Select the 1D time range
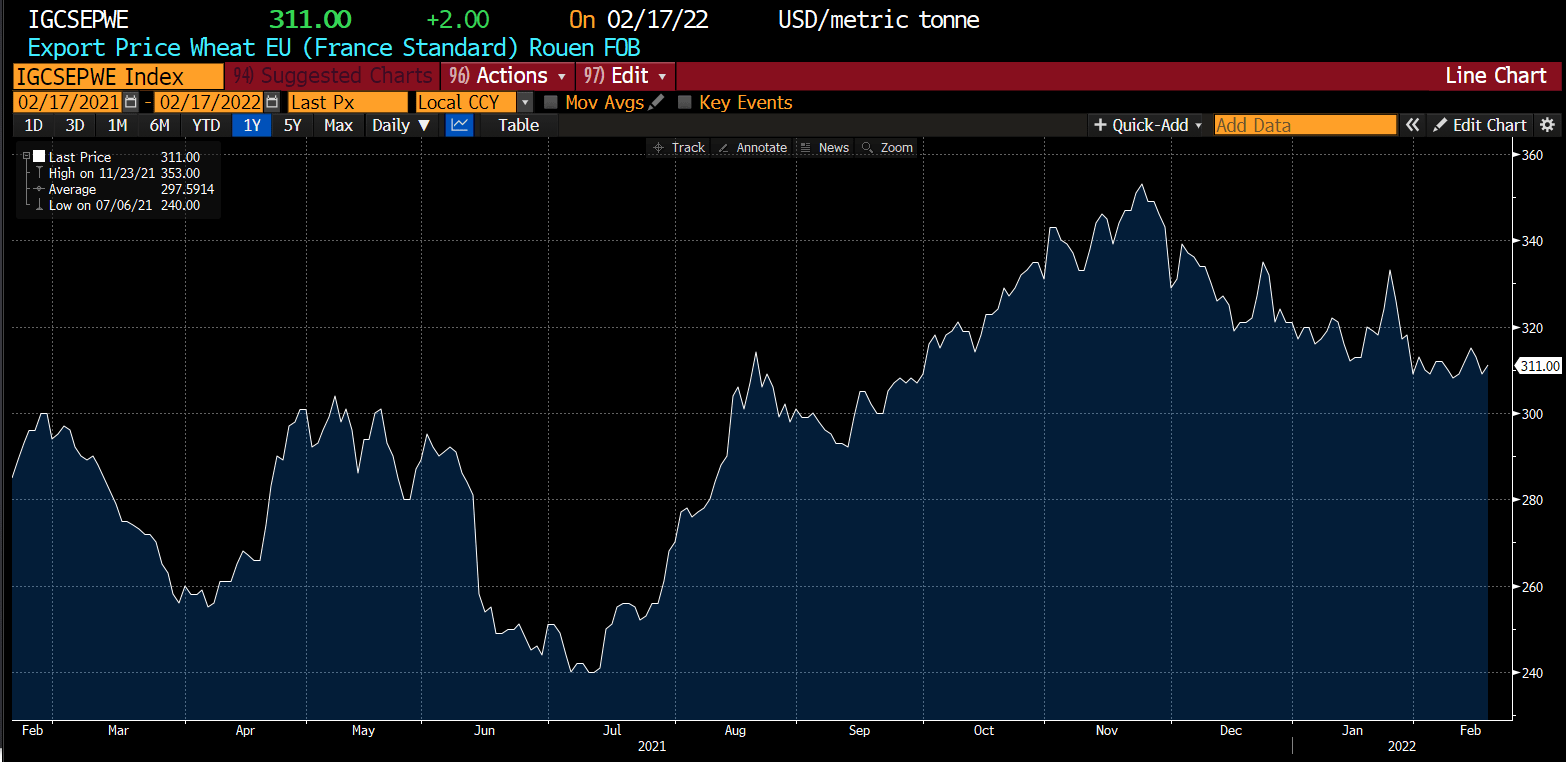The height and width of the screenshot is (762, 1566). click(x=34, y=125)
